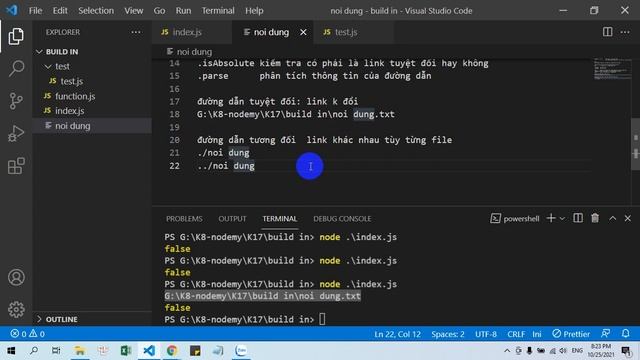
Task: Open the View menu
Action: (x=133, y=11)
